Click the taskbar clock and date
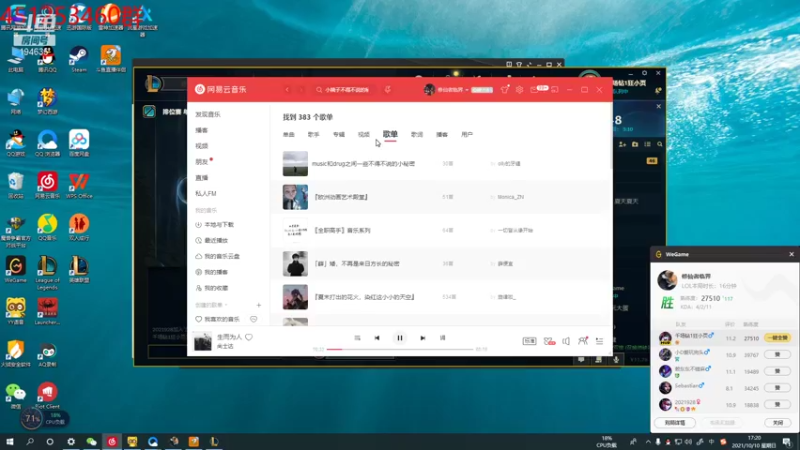The image size is (800, 450). pyautogui.click(x=754, y=442)
